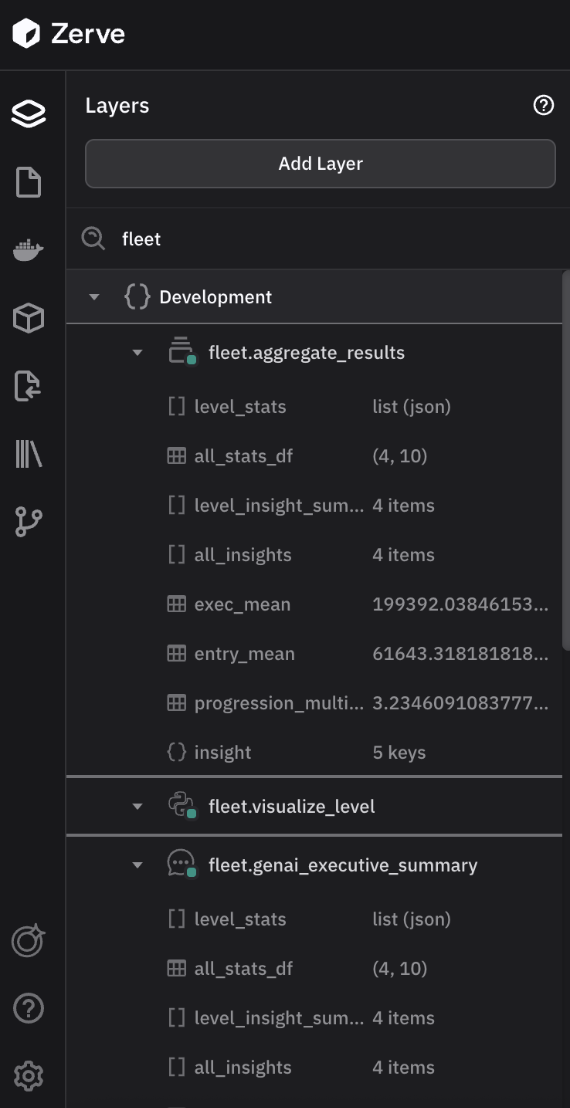
Task: Collapse the Development layer
Action: (x=94, y=297)
